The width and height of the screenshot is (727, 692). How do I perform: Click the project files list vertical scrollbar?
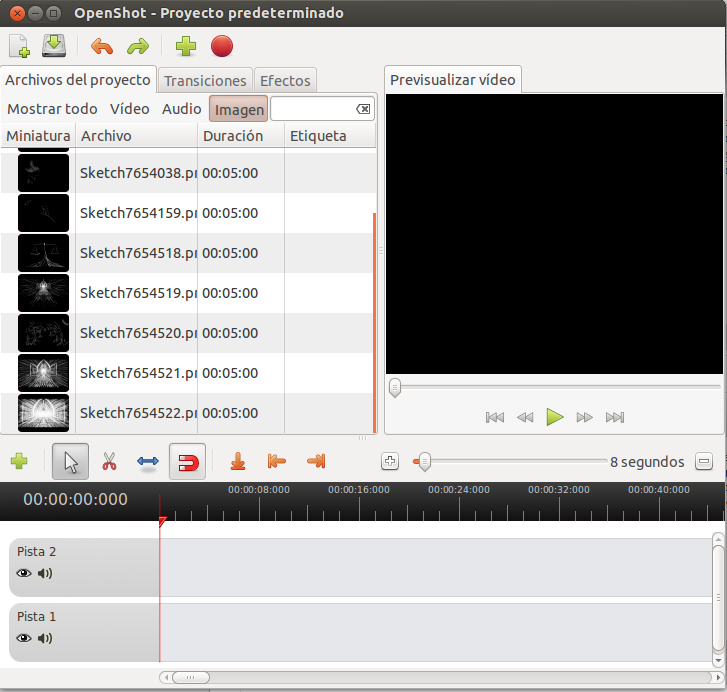[x=374, y=322]
